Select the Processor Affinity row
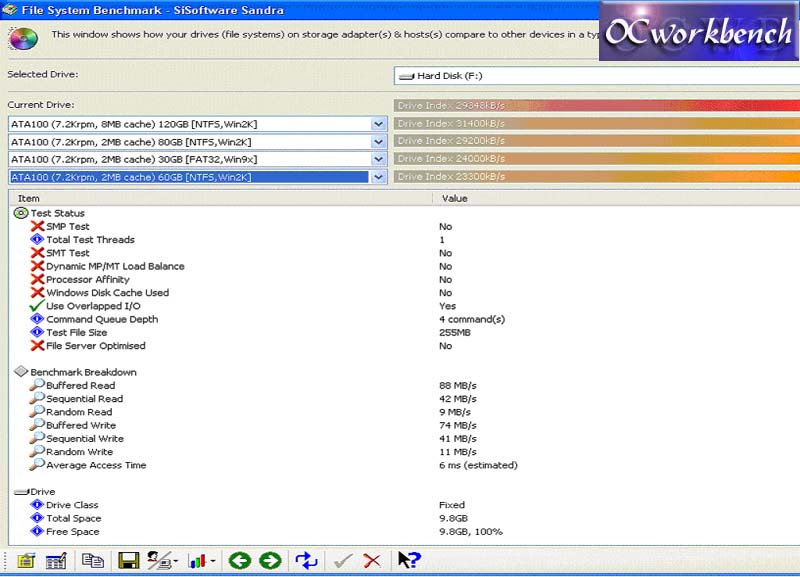Image resolution: width=800 pixels, height=577 pixels. (404, 280)
